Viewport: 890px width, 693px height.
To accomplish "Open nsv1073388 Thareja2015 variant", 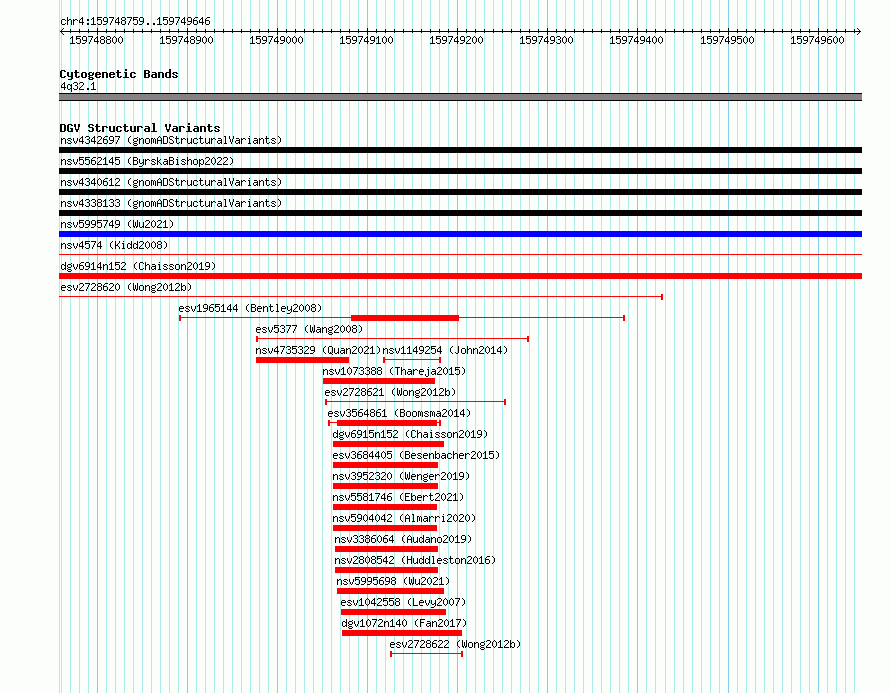I will [x=394, y=371].
